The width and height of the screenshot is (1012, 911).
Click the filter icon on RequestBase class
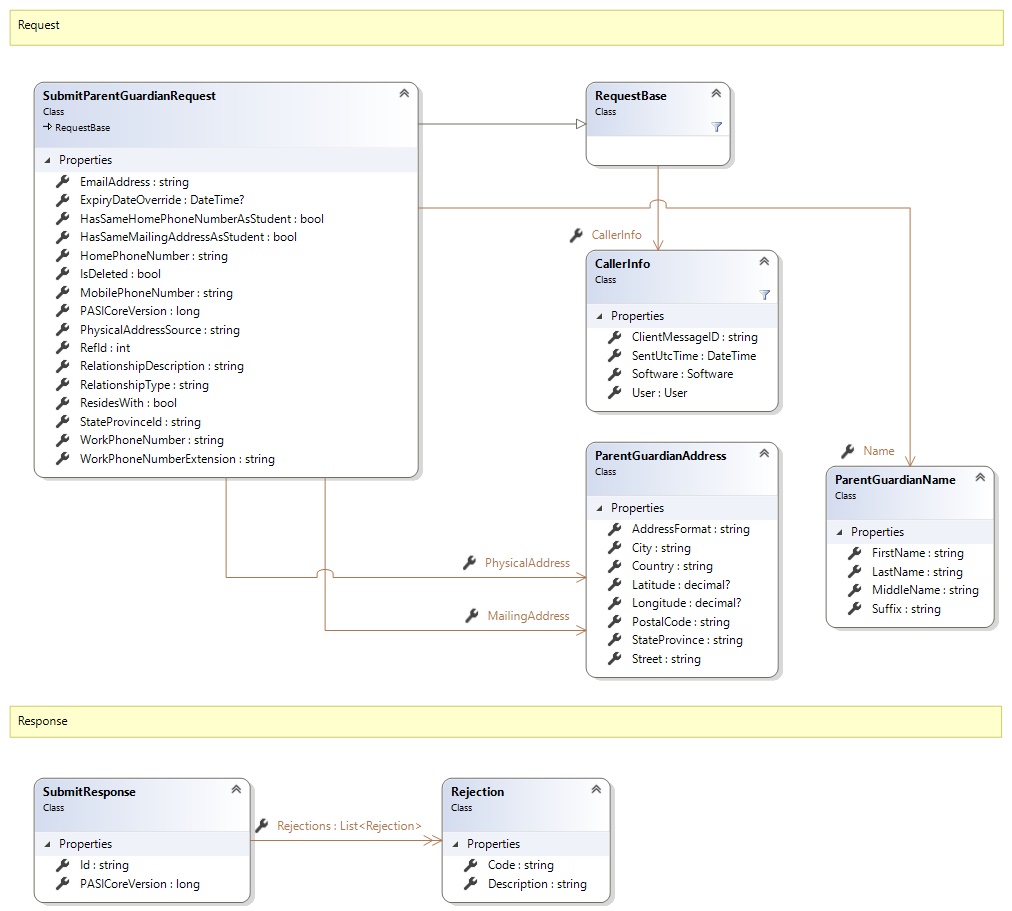pyautogui.click(x=716, y=127)
